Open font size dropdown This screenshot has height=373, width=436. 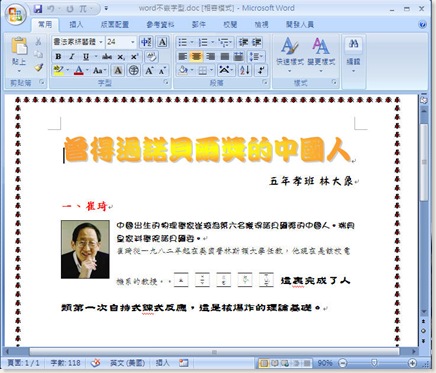[133, 42]
